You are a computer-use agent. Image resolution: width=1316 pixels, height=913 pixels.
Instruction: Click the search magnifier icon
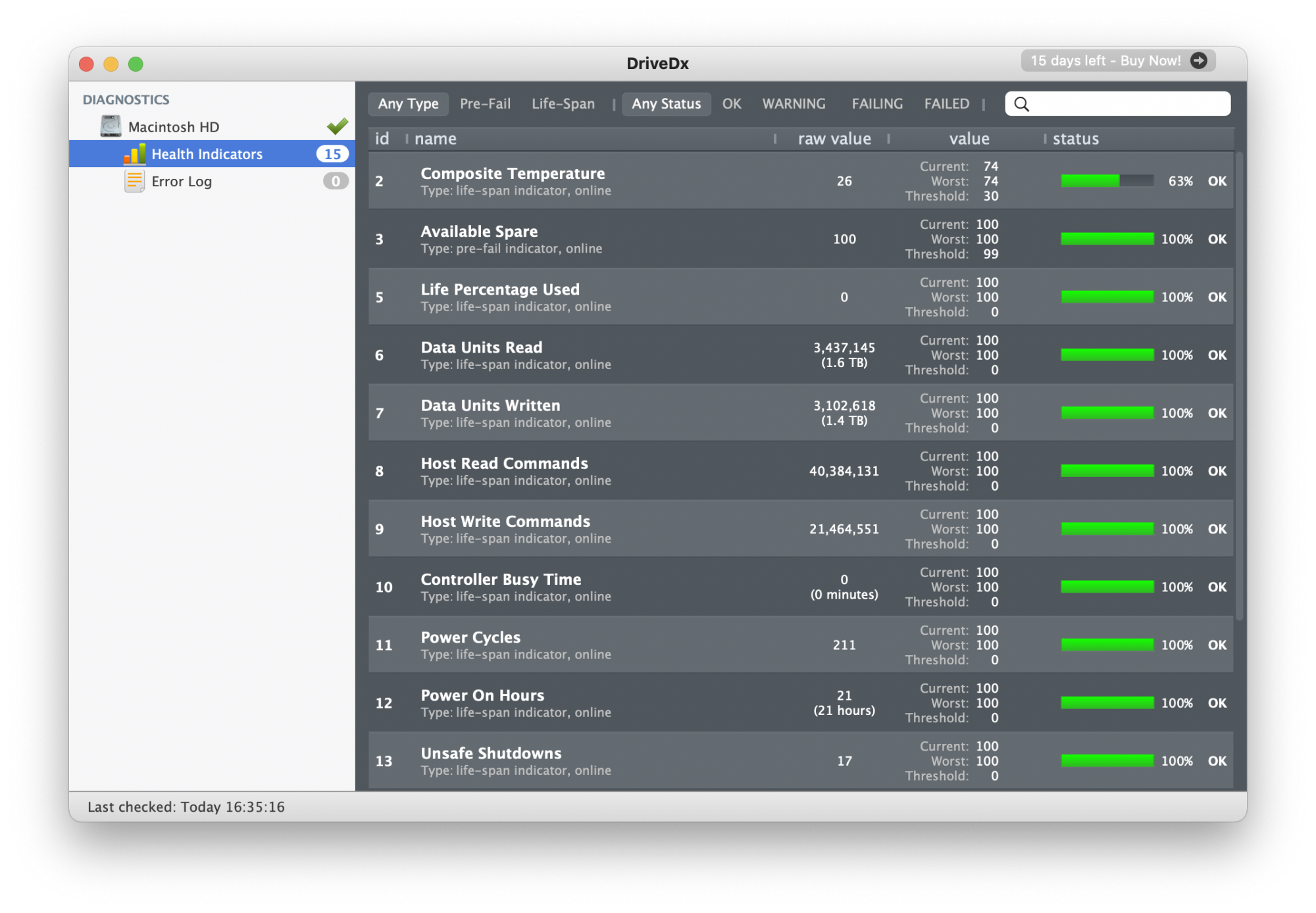pyautogui.click(x=1021, y=104)
